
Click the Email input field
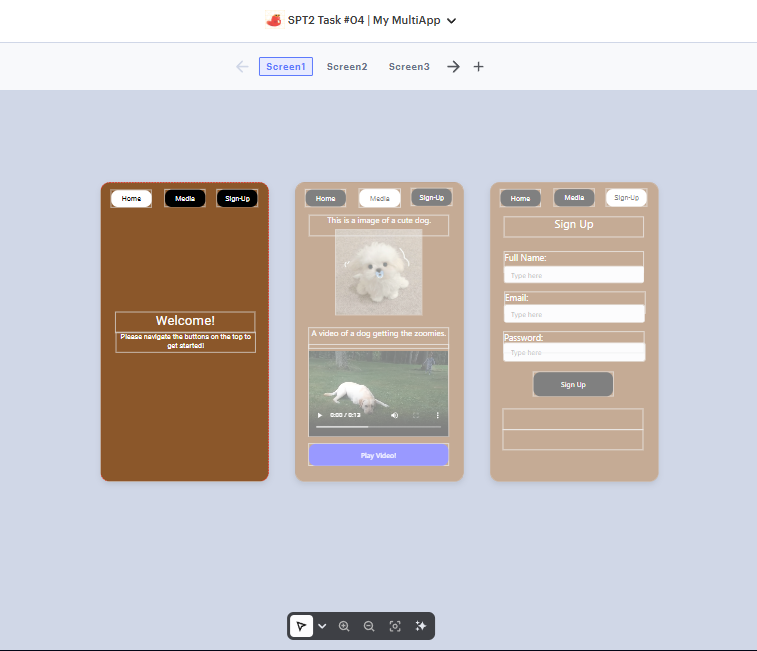coord(575,314)
